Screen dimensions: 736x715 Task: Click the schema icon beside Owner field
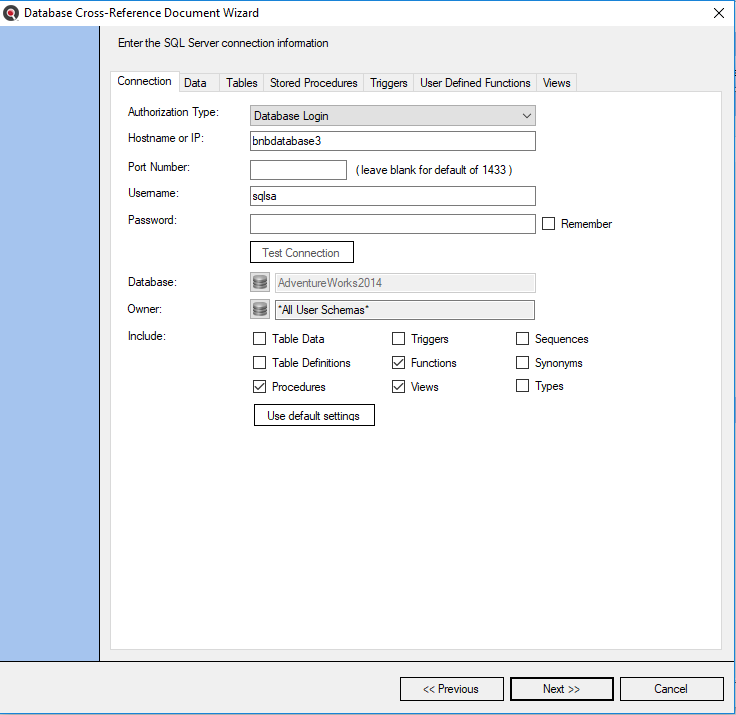coord(260,310)
